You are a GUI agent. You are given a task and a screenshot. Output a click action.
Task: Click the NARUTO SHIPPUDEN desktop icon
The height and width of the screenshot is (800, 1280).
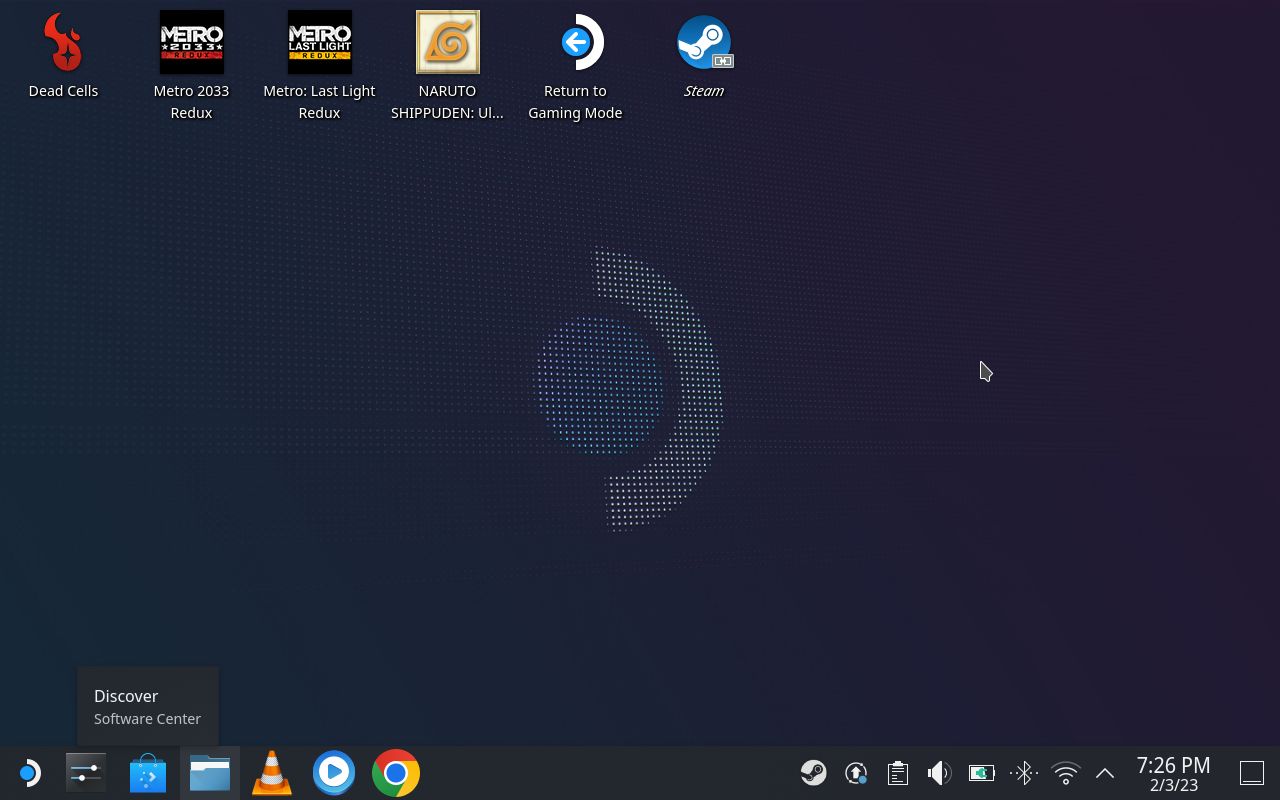(x=447, y=66)
